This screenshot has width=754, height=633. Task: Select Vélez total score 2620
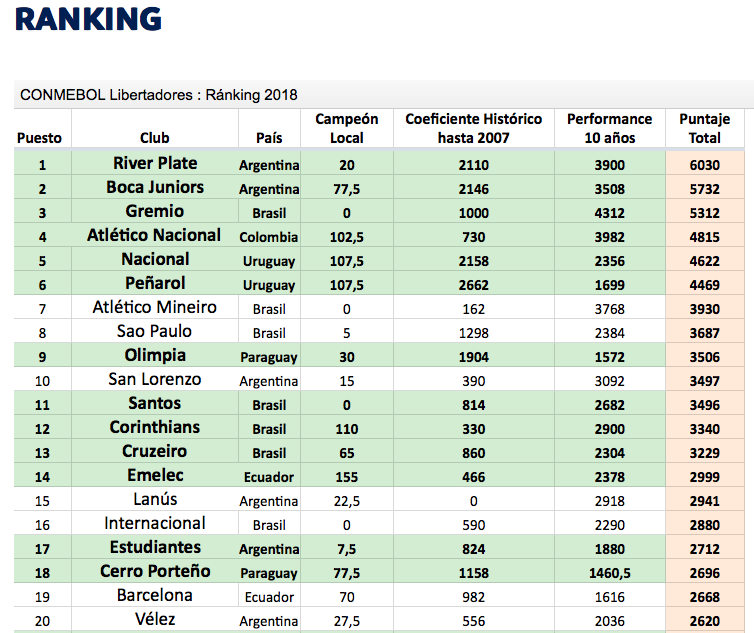pos(705,621)
